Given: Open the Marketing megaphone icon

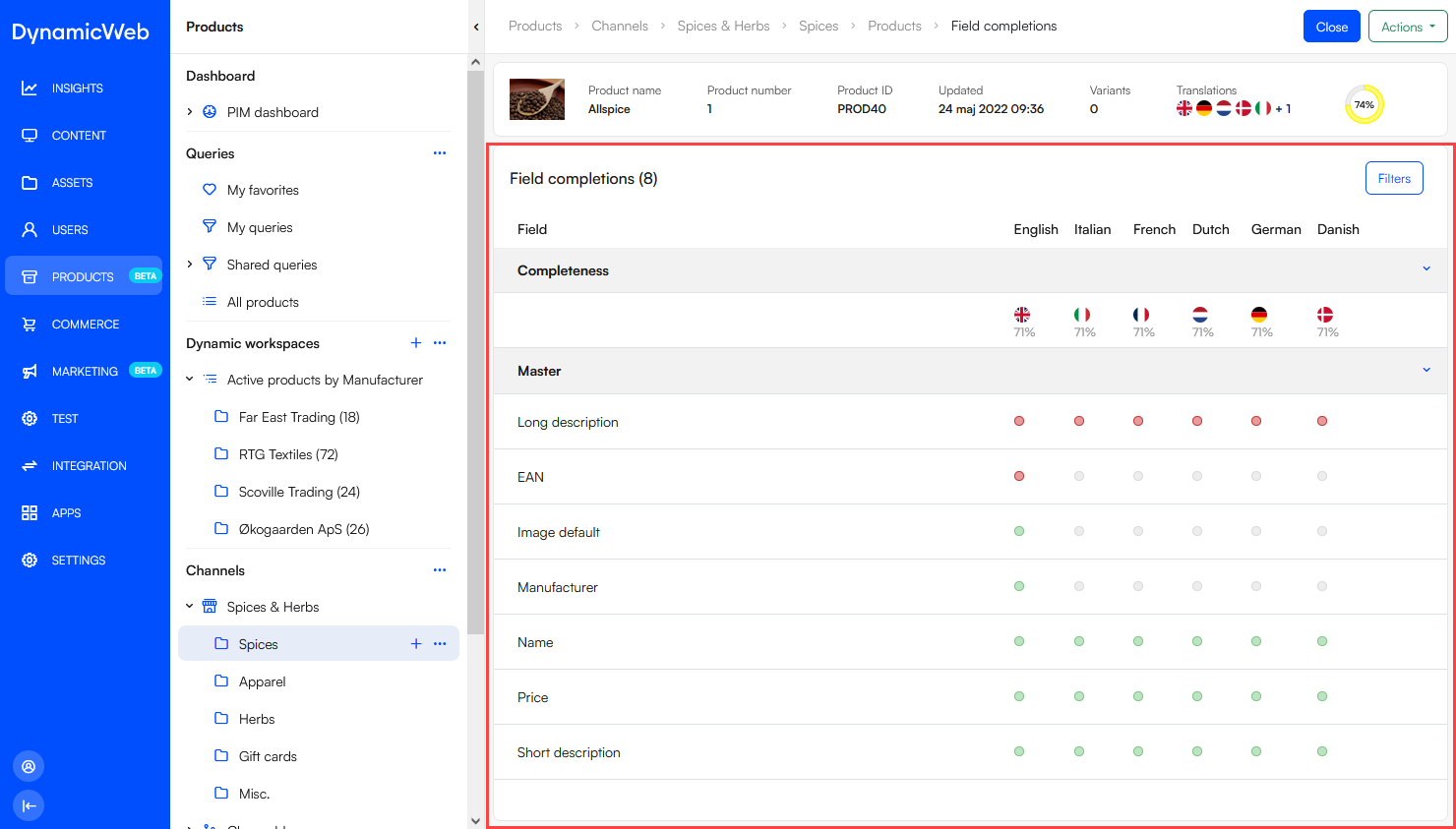Looking at the screenshot, I should [x=30, y=372].
